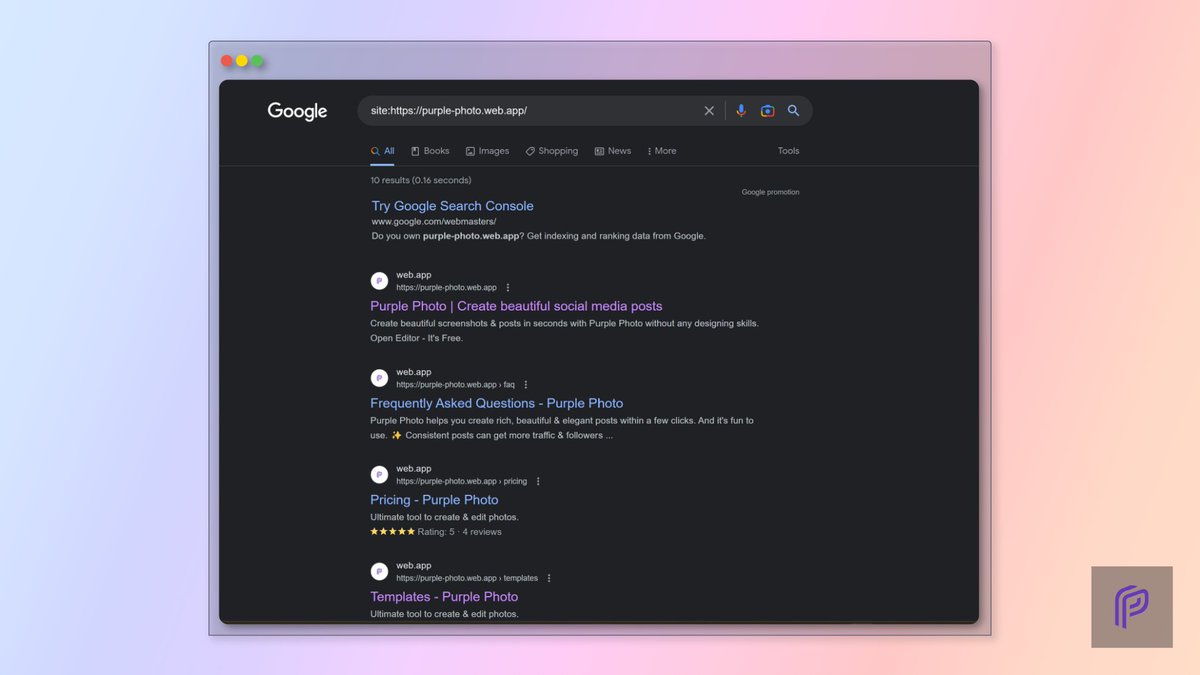Image resolution: width=1200 pixels, height=675 pixels.
Task: Clear the search query with X icon
Action: (709, 111)
